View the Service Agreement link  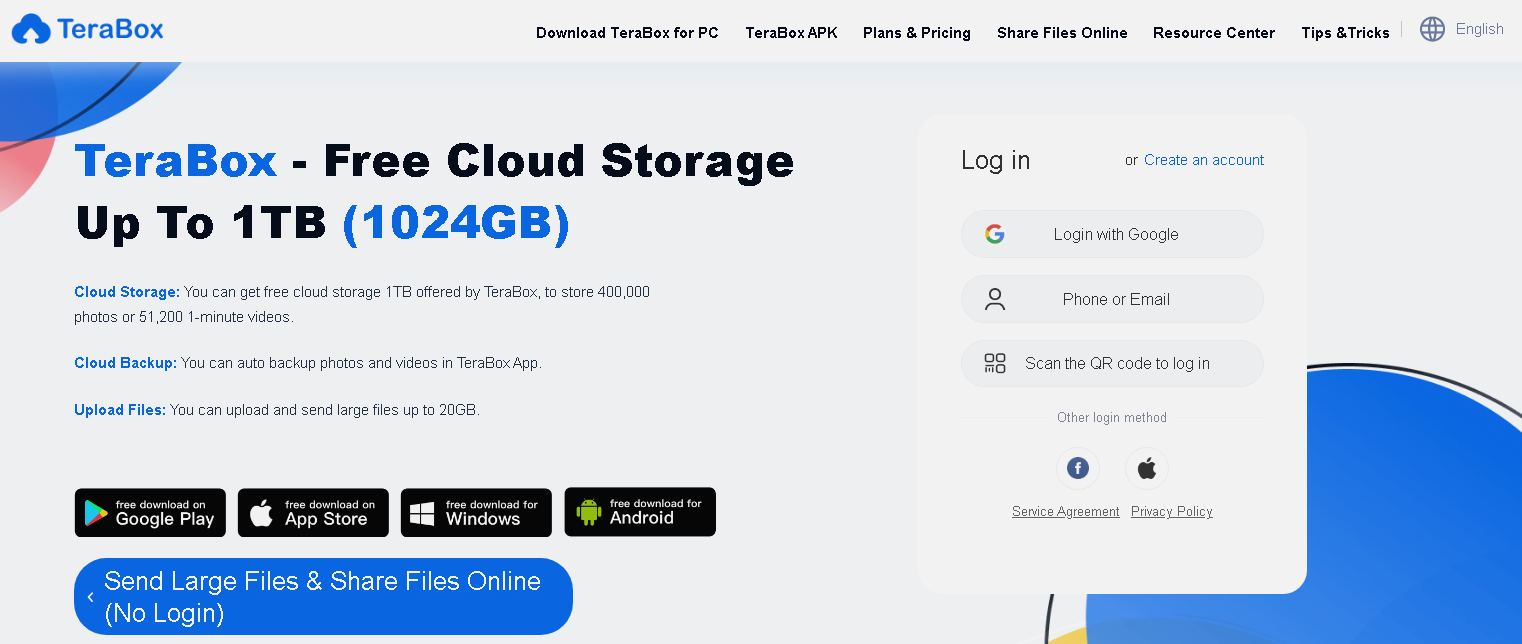(1066, 511)
